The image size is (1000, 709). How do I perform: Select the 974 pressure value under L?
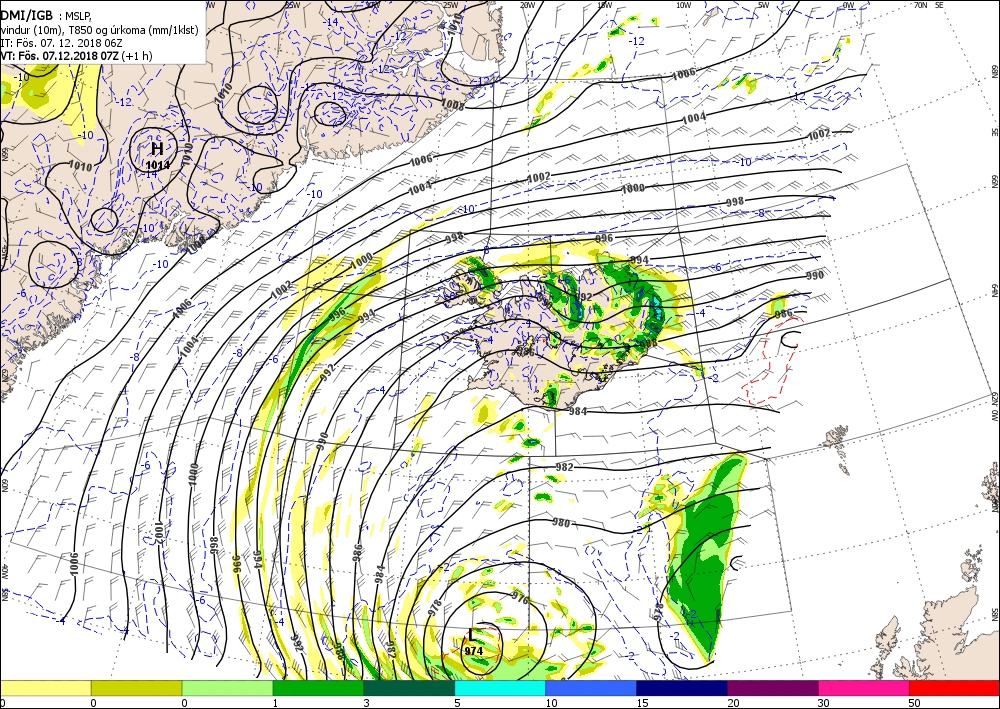(473, 651)
